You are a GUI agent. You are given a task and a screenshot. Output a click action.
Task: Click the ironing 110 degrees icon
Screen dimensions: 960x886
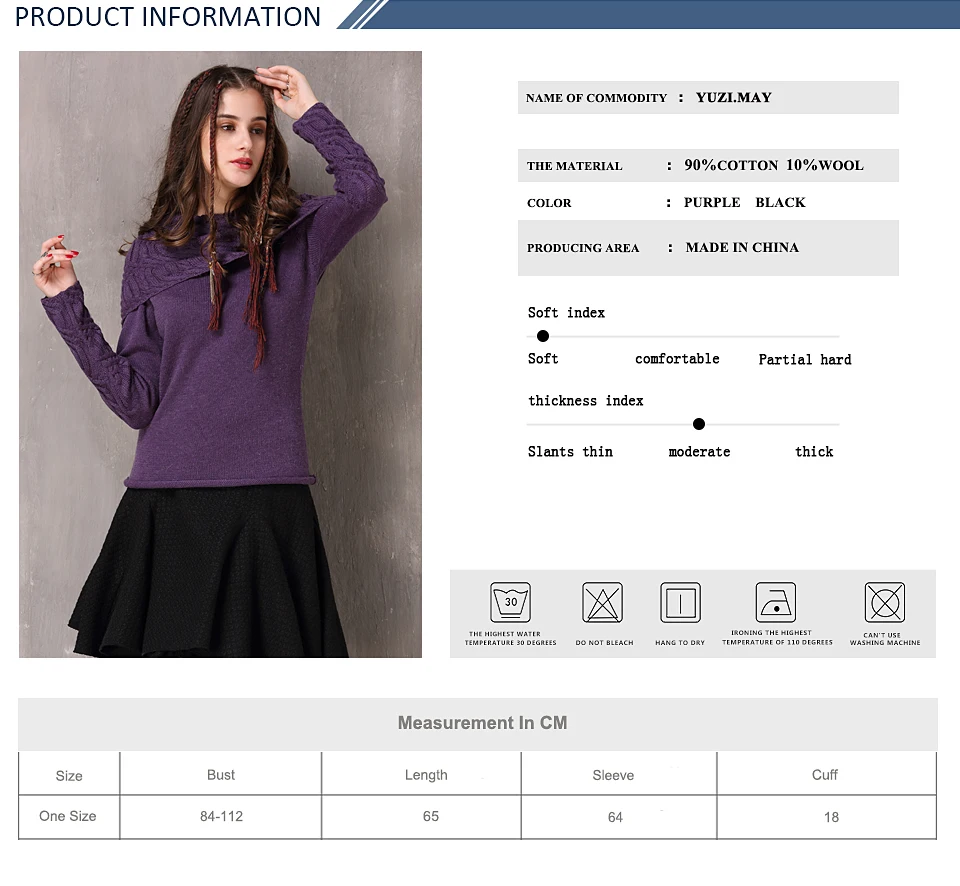click(776, 603)
